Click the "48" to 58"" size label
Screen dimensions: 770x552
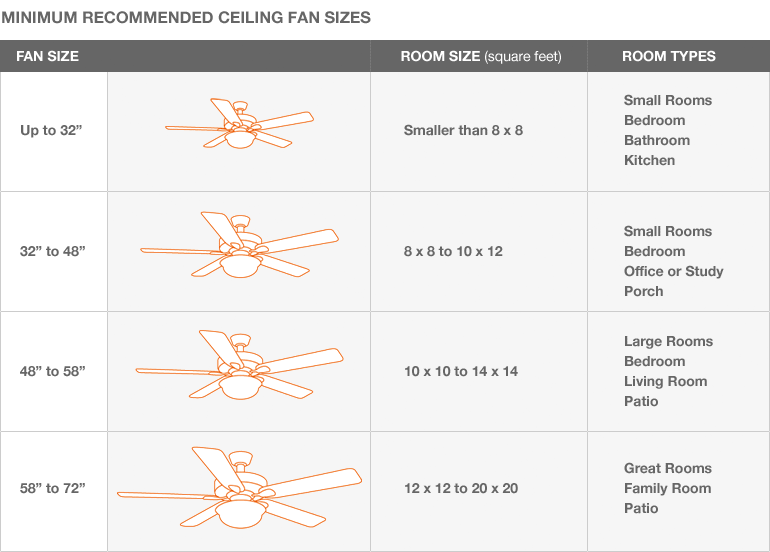(53, 371)
